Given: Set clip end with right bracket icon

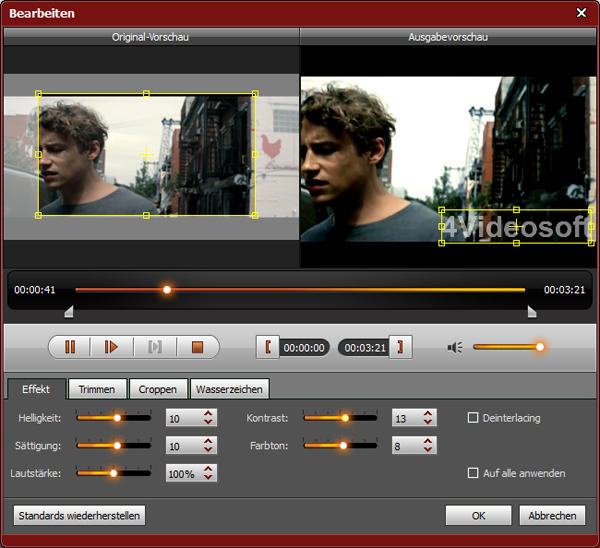Looking at the screenshot, I should pos(401,347).
